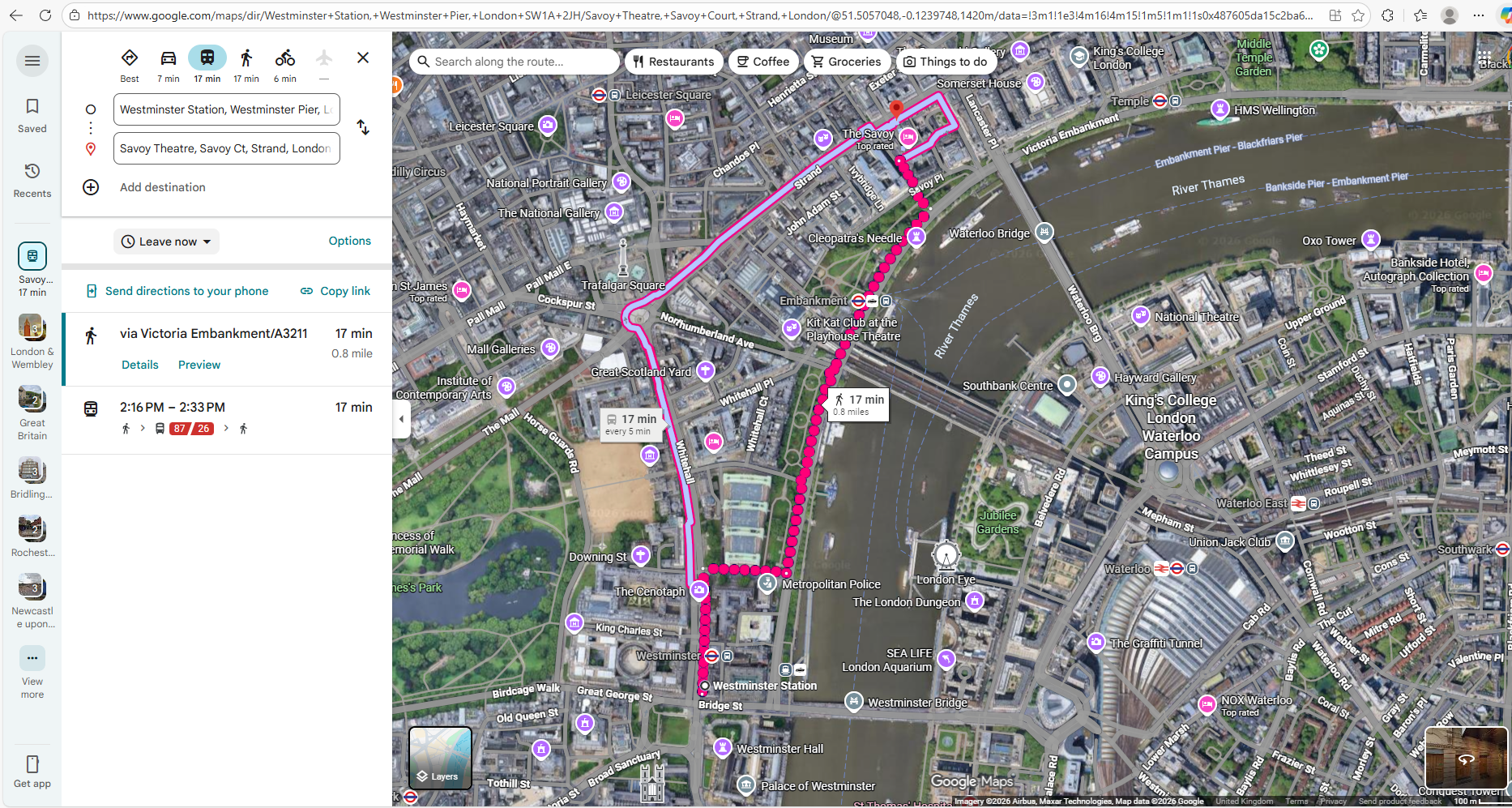Preview the walking route
Image resolution: width=1512 pixels, height=808 pixels.
[x=199, y=365]
